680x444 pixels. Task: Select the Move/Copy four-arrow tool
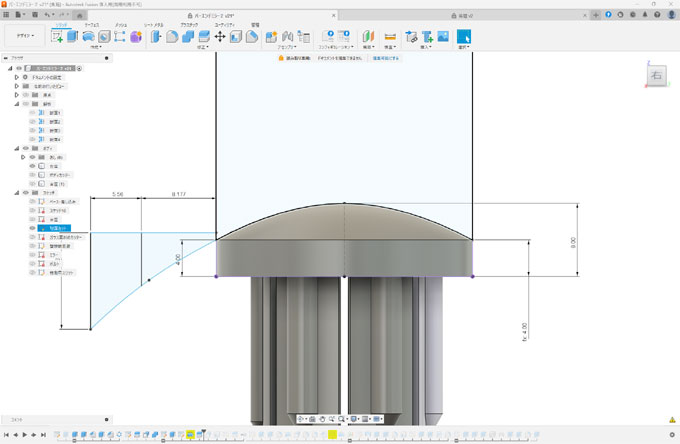tap(219, 36)
